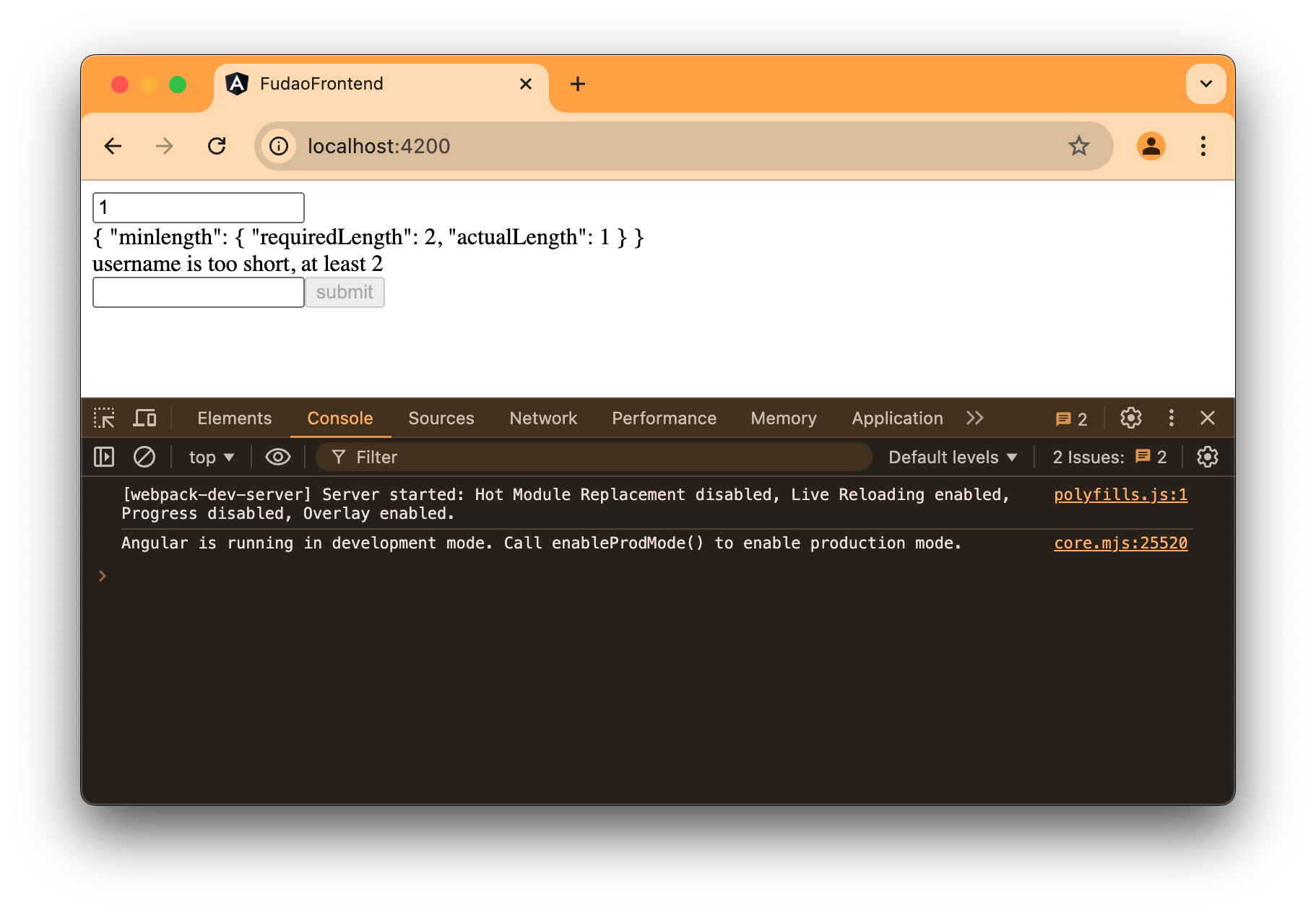Create a live expression with the eye icon
The image size is (1316, 912).
click(x=277, y=457)
